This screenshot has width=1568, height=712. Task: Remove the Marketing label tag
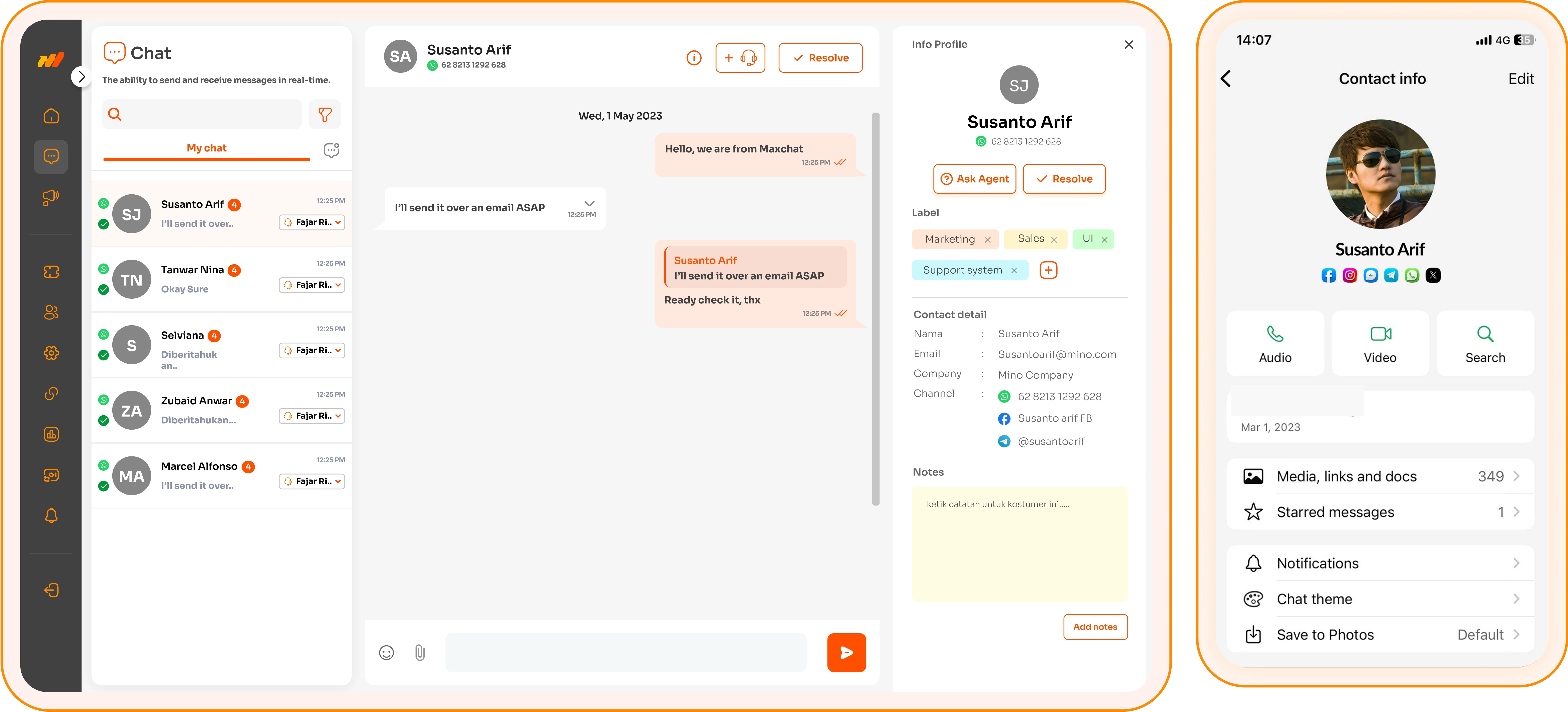[x=987, y=240]
